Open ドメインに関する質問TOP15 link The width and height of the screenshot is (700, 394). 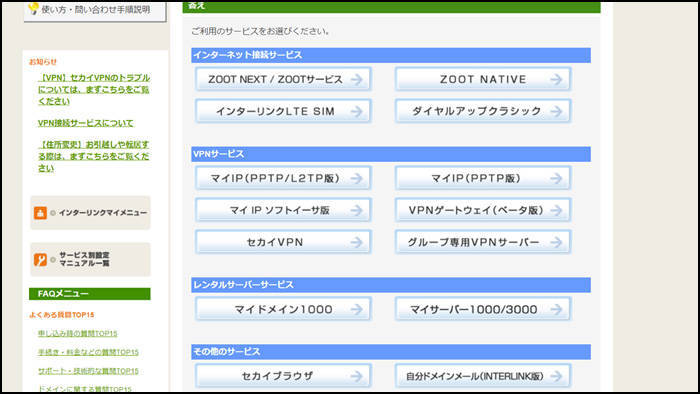84,389
